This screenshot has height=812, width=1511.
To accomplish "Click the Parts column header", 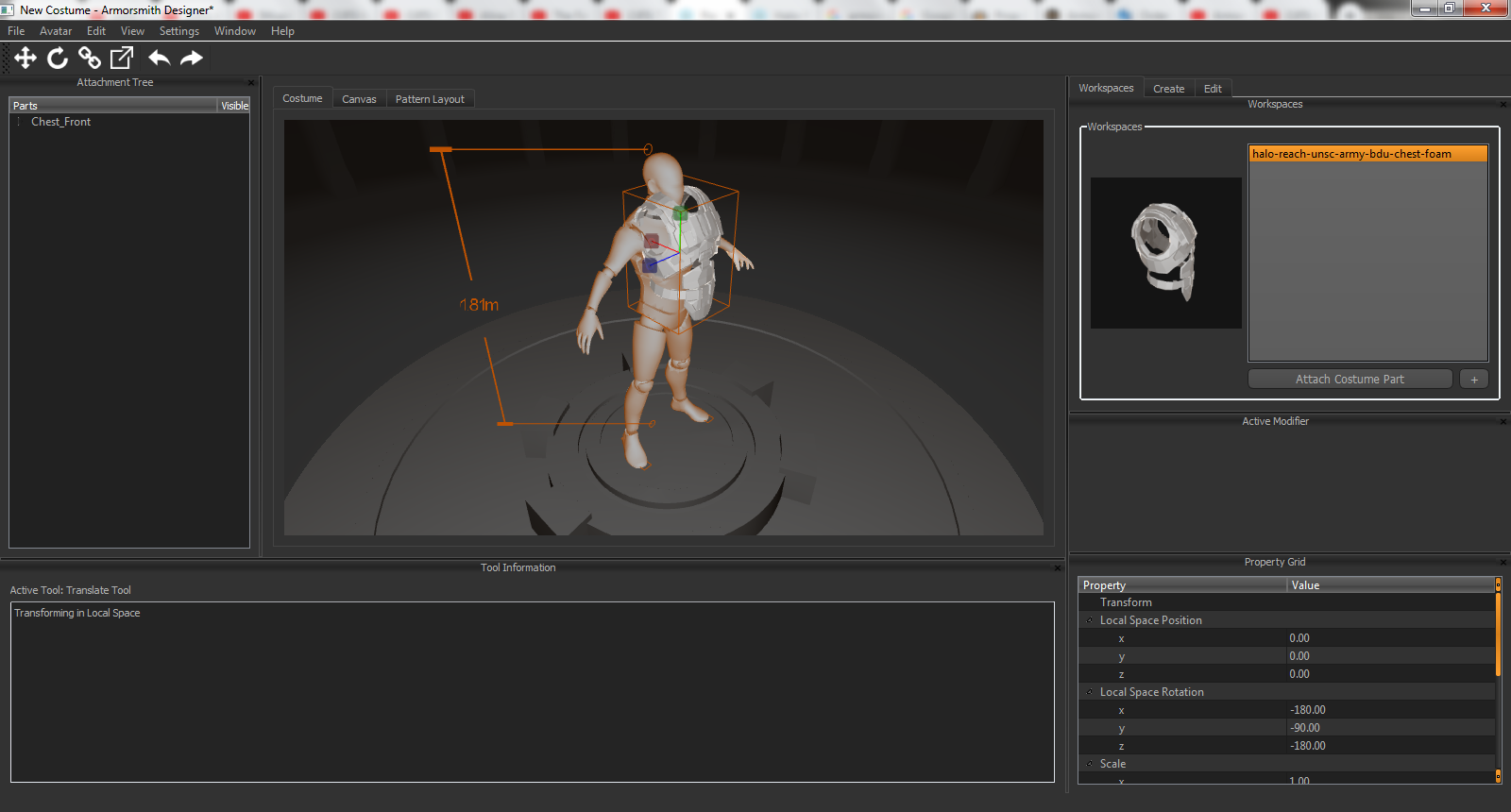I will 113,106.
